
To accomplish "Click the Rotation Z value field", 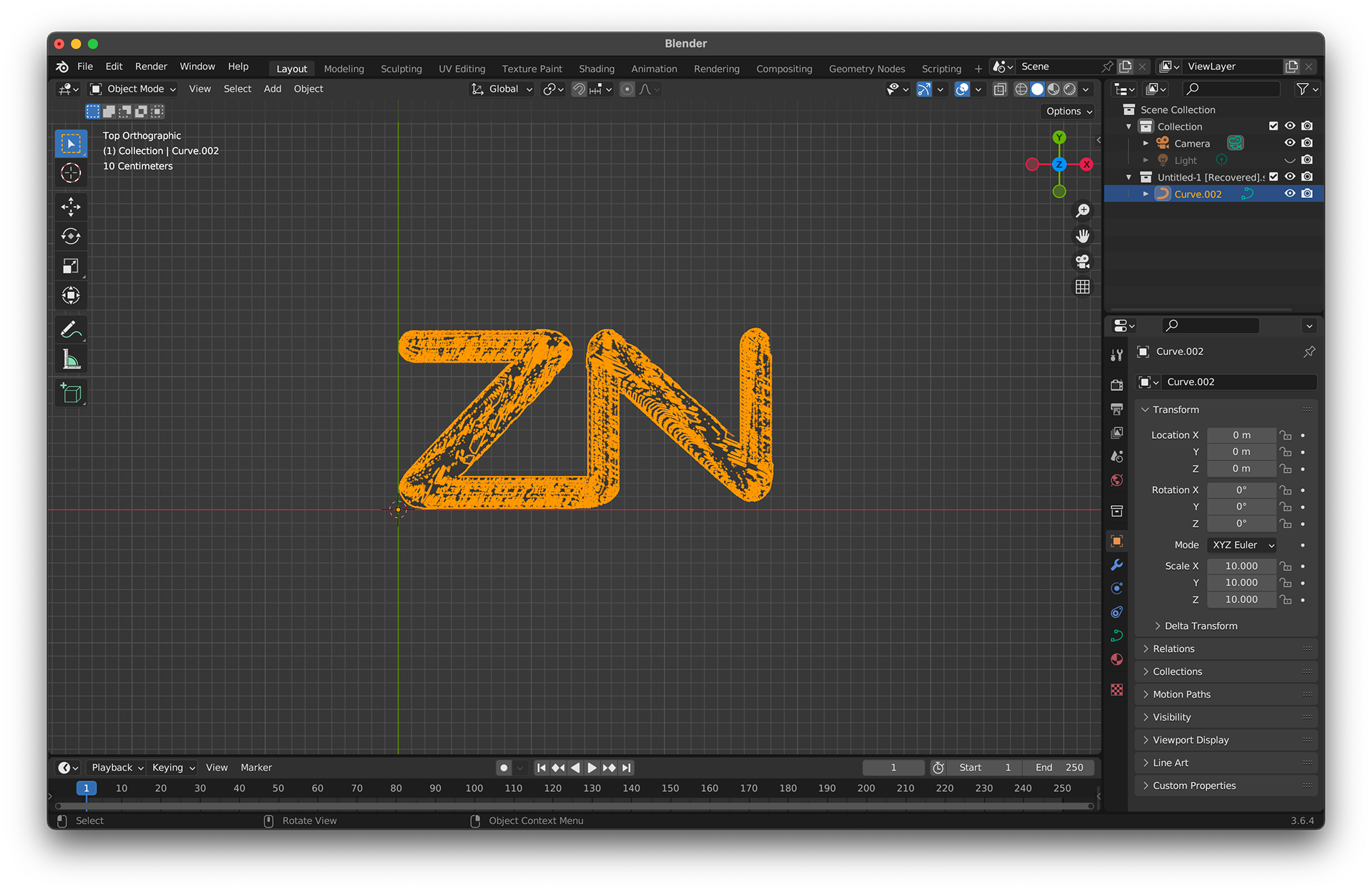I will tap(1241, 523).
